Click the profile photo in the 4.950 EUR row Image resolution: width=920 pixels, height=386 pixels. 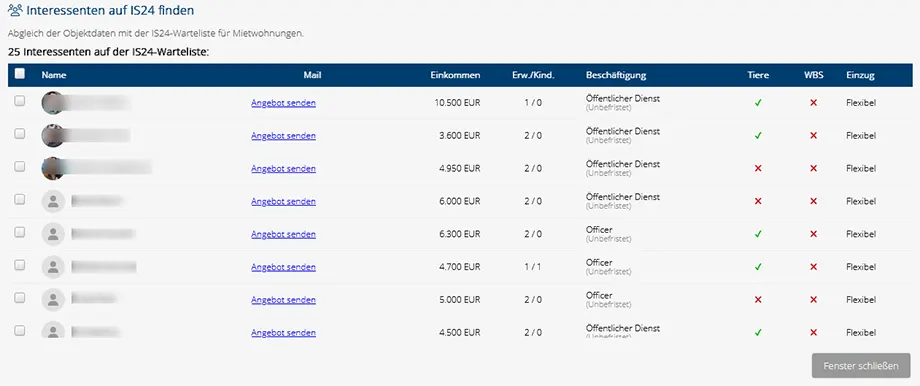pos(52,168)
